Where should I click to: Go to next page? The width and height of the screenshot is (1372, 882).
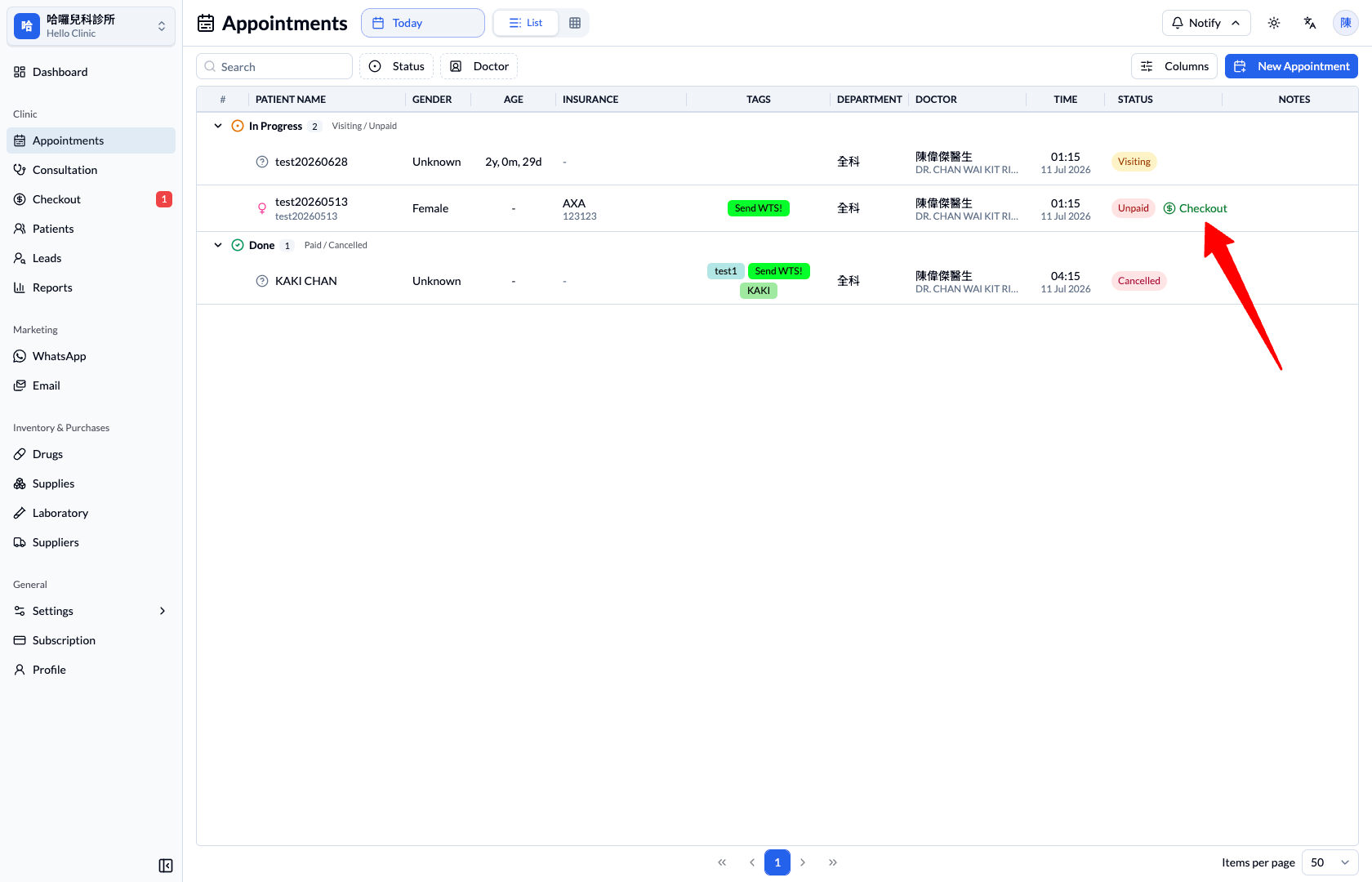(803, 862)
